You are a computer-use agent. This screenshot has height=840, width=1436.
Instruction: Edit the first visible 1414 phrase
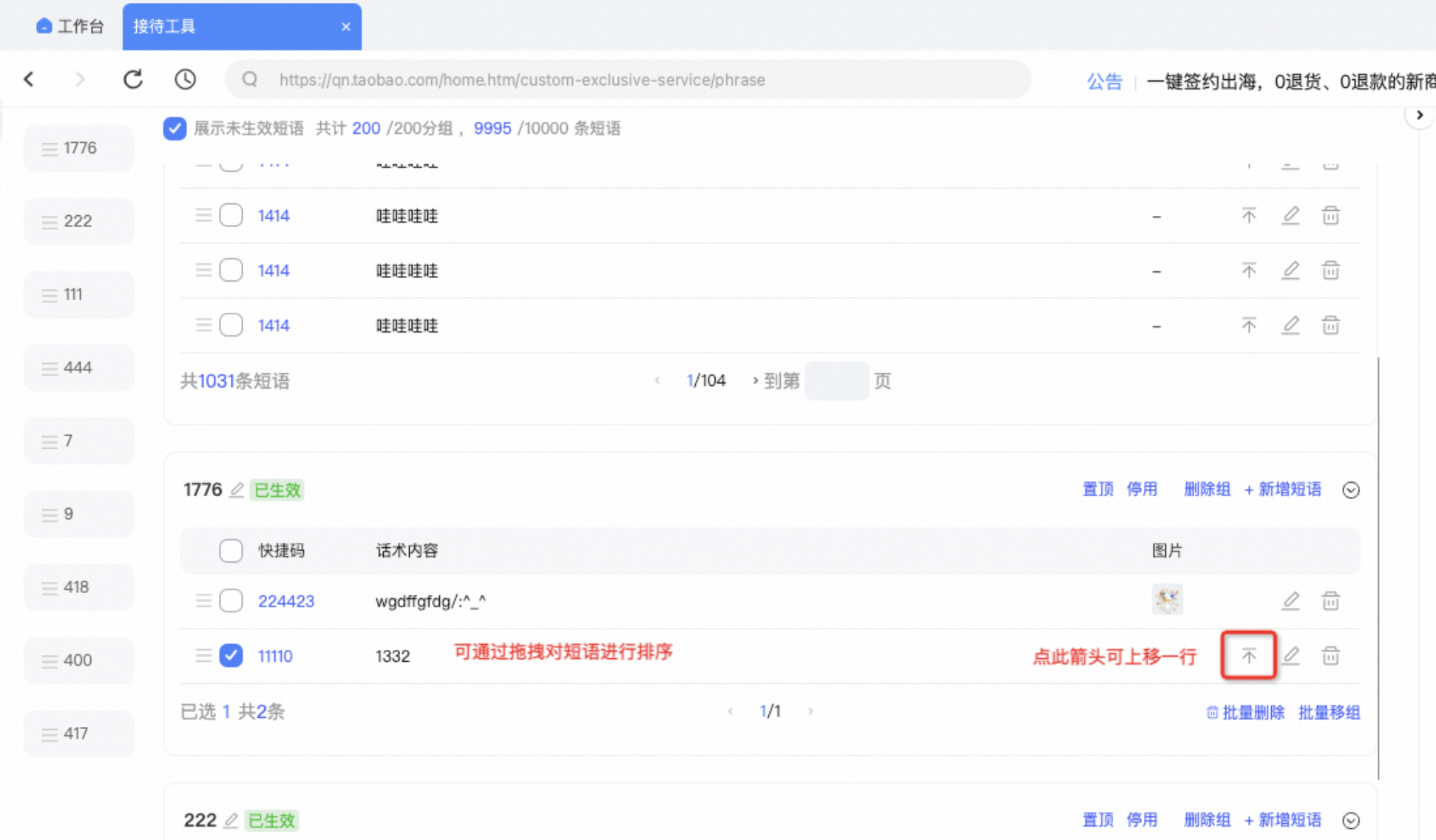coord(1290,216)
